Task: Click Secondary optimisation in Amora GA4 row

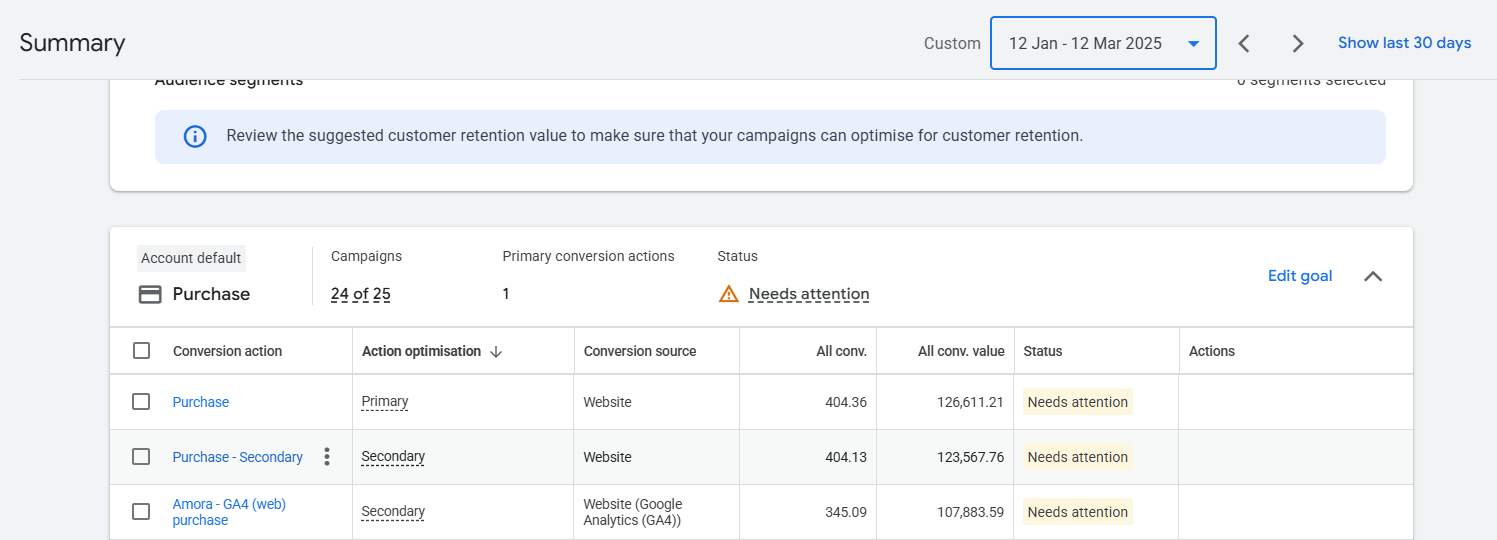Action: (x=393, y=512)
